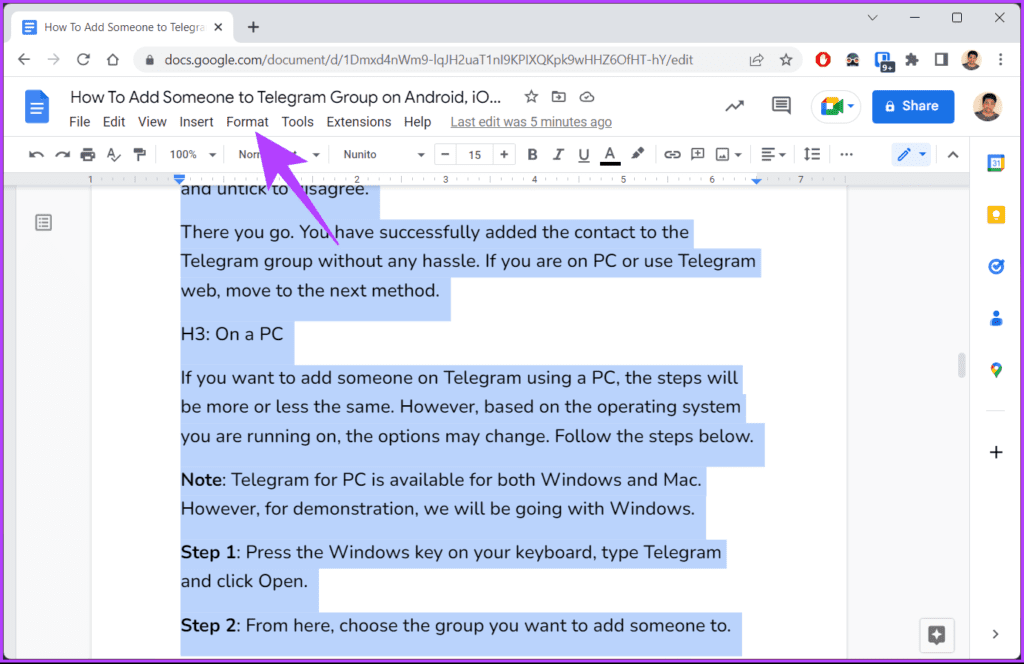Check cloud document status icon
Viewport: 1024px width, 664px height.
click(x=586, y=97)
